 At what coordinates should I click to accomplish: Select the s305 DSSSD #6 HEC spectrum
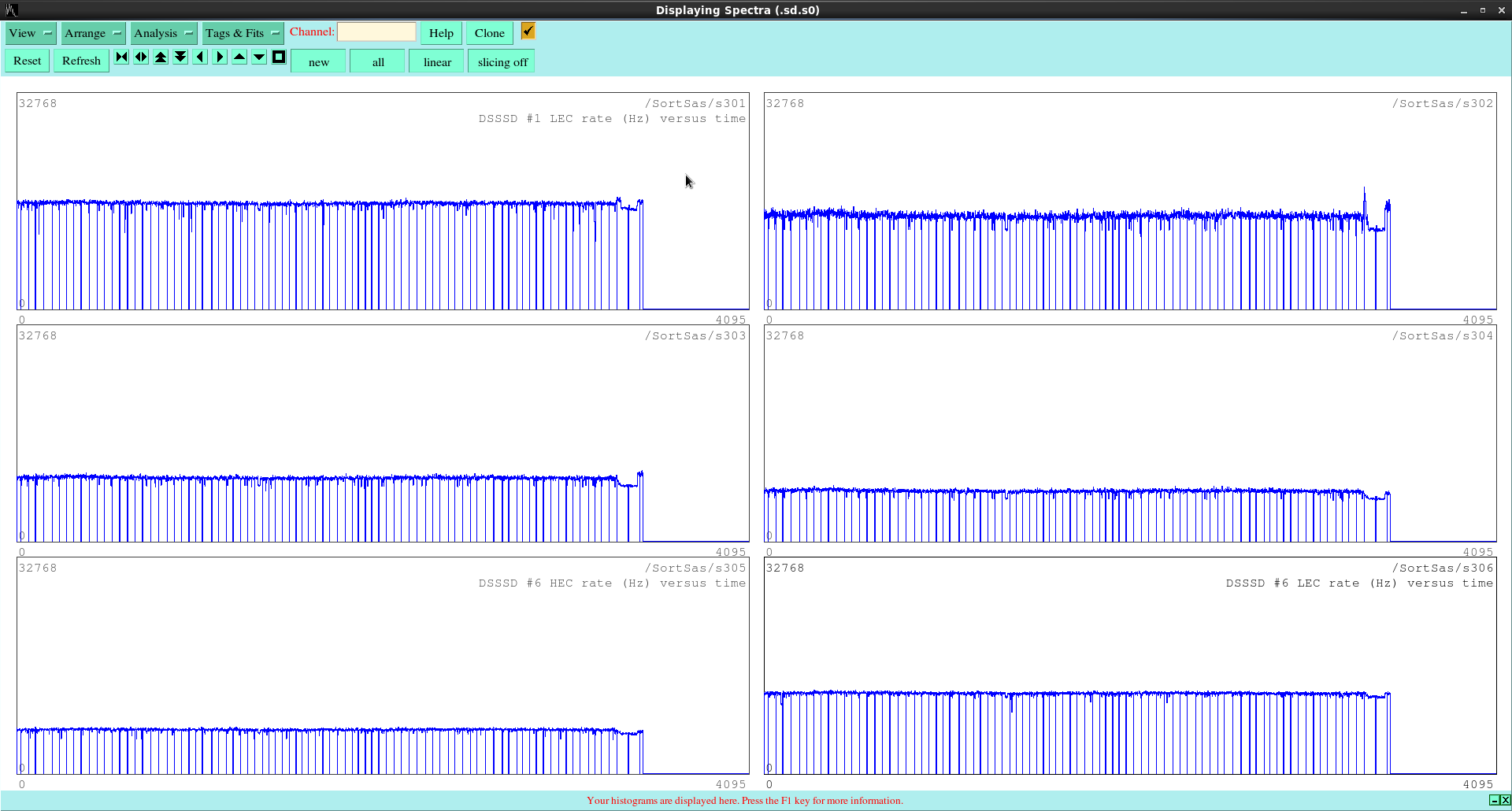[383, 666]
